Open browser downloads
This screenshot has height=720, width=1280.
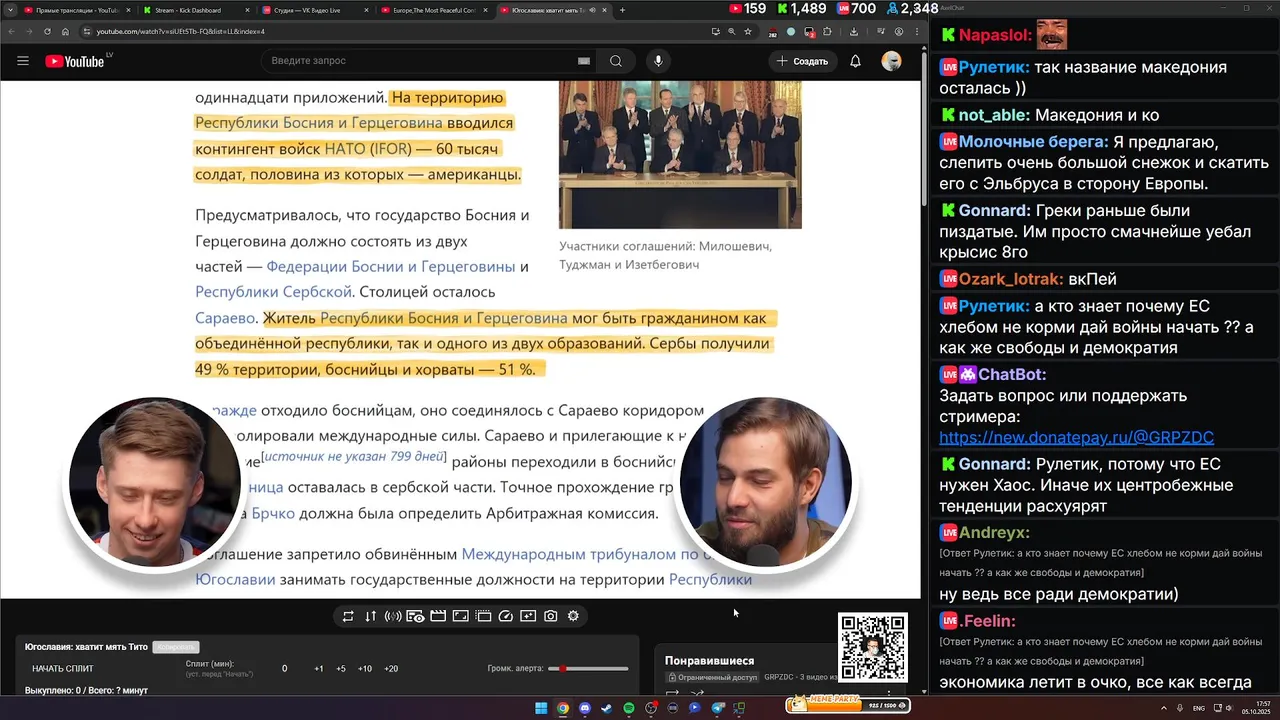click(x=853, y=31)
